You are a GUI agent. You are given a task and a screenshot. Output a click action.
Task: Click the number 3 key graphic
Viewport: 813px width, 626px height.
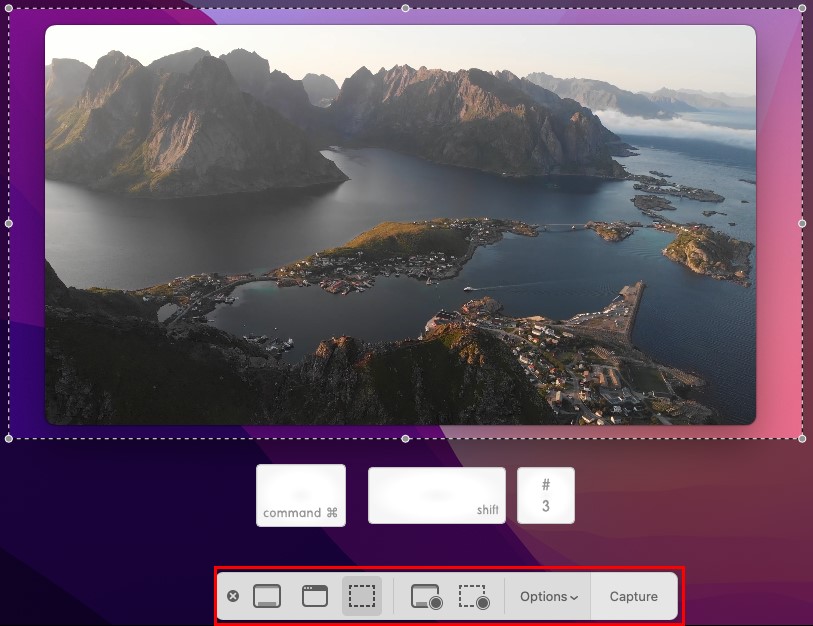tap(546, 495)
